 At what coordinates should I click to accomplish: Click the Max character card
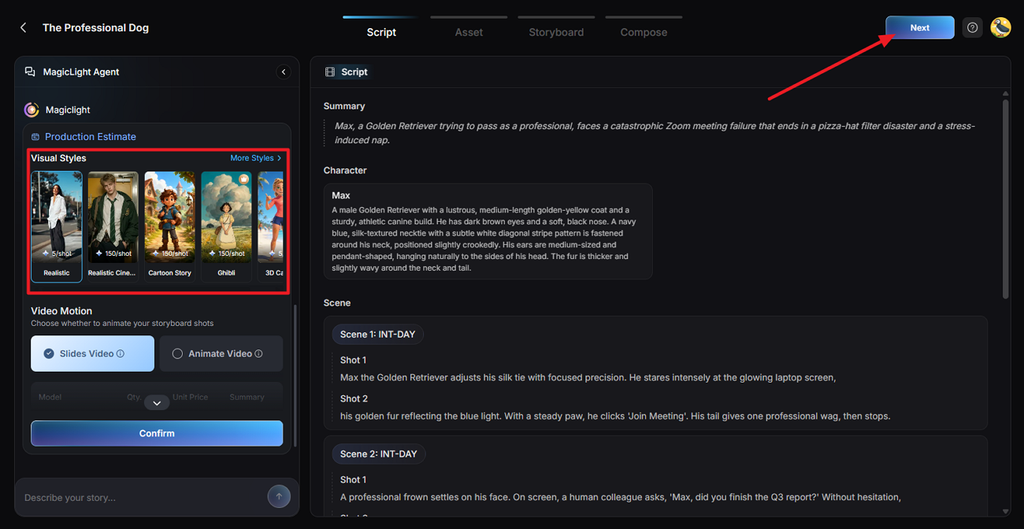tap(488, 231)
